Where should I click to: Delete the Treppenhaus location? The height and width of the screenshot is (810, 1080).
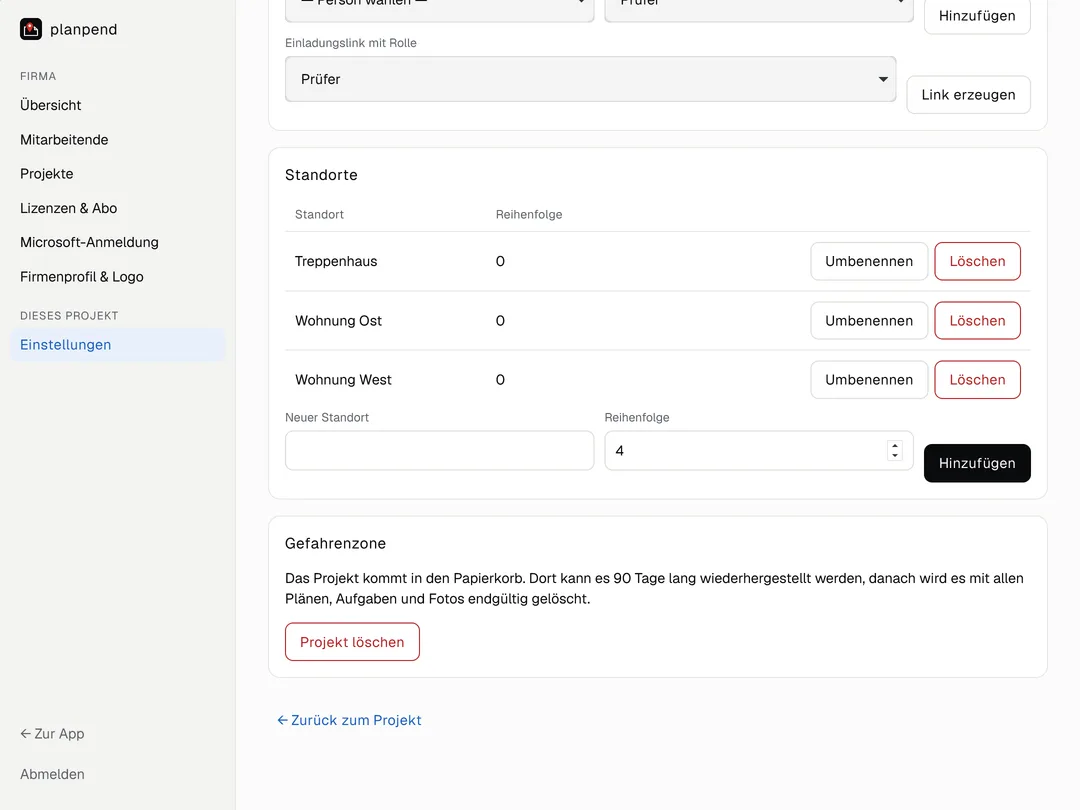click(x=977, y=261)
